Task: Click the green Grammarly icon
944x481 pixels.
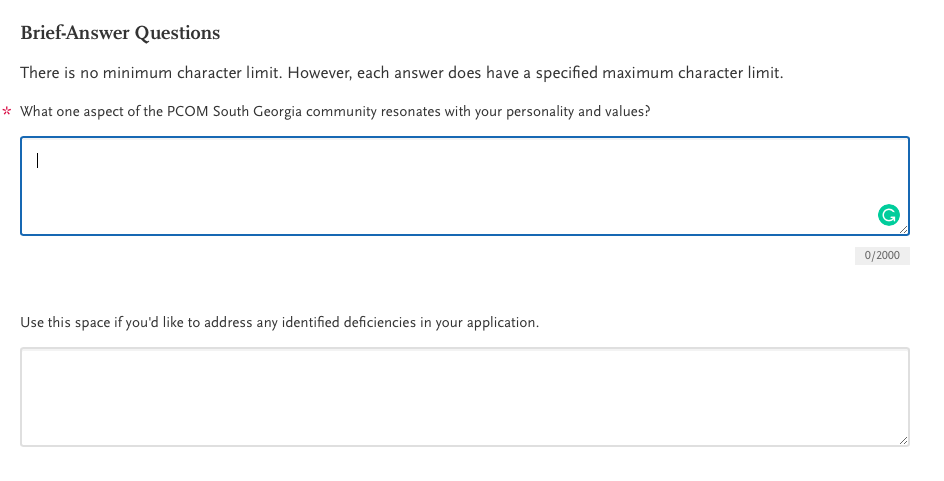Action: coord(888,214)
